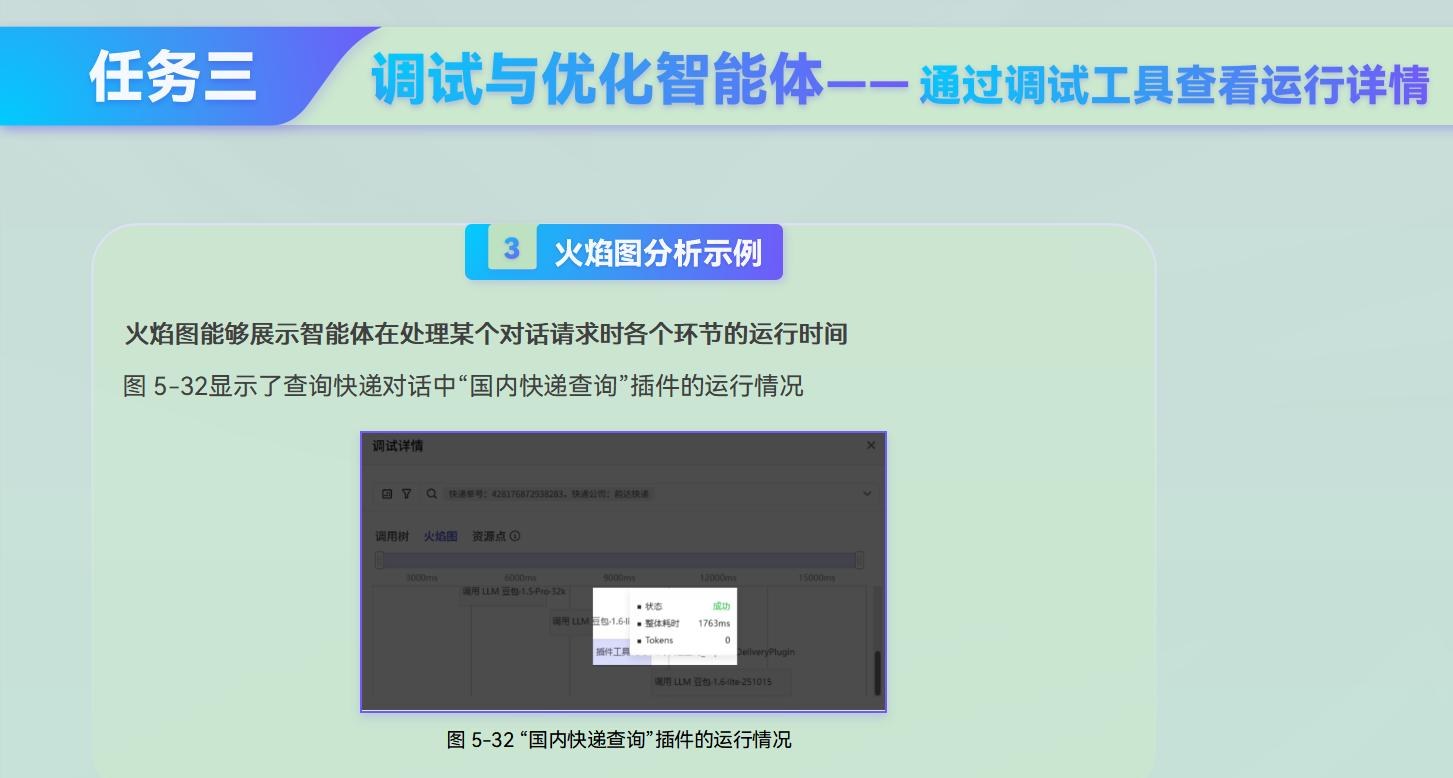Close the 调试详情 panel
The height and width of the screenshot is (778, 1453).
coord(871,446)
